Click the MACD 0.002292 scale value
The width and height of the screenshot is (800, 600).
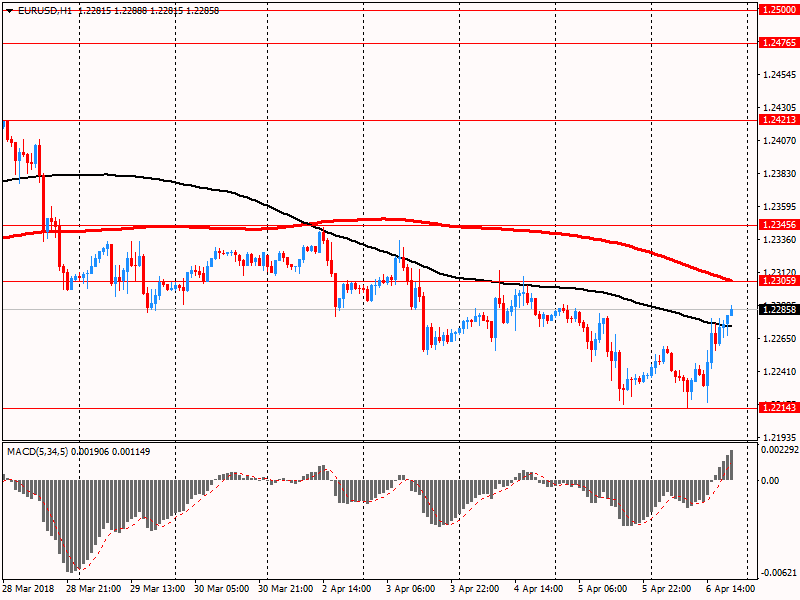point(780,450)
